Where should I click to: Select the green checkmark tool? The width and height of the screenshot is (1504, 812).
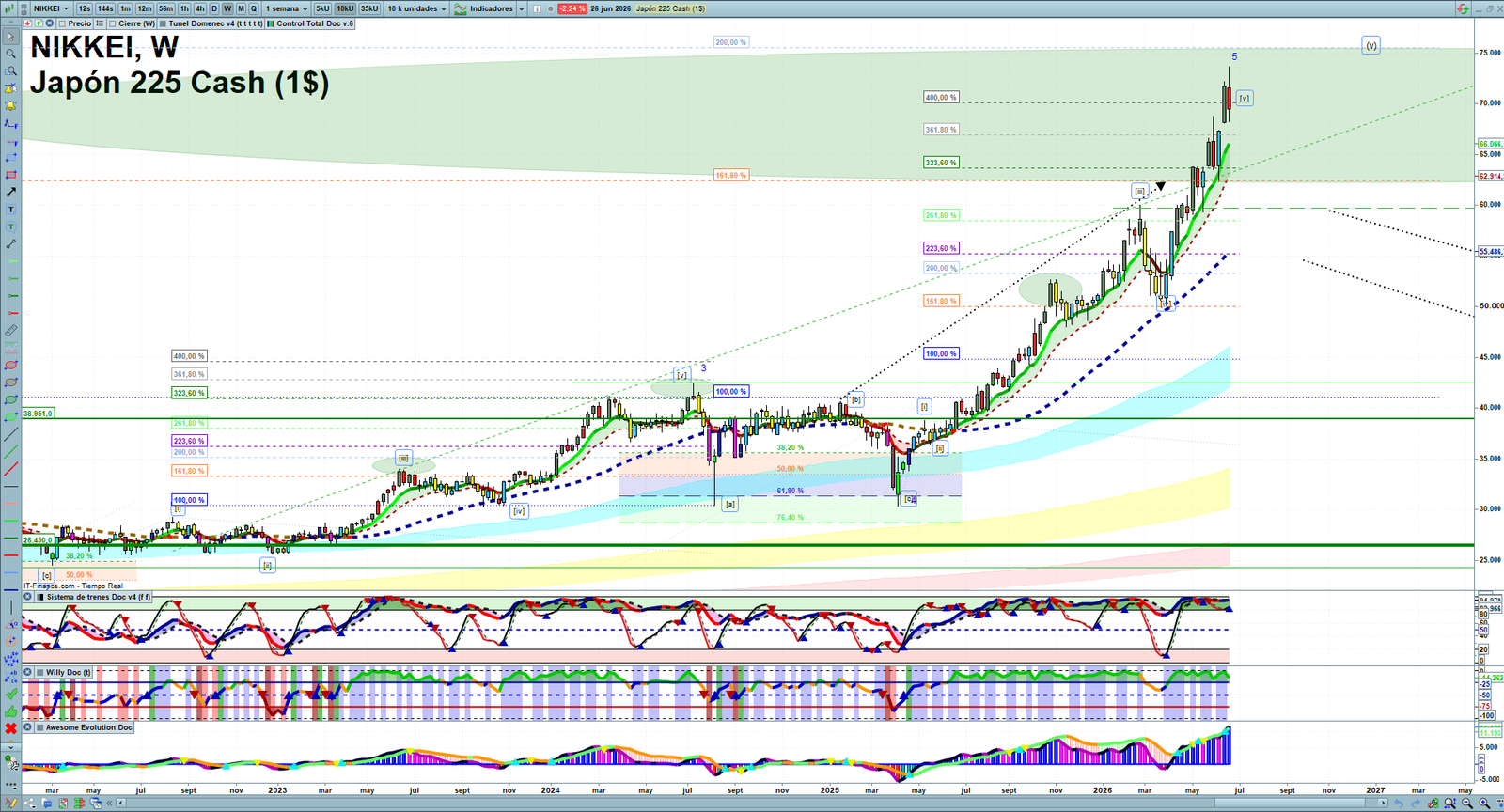click(10, 695)
